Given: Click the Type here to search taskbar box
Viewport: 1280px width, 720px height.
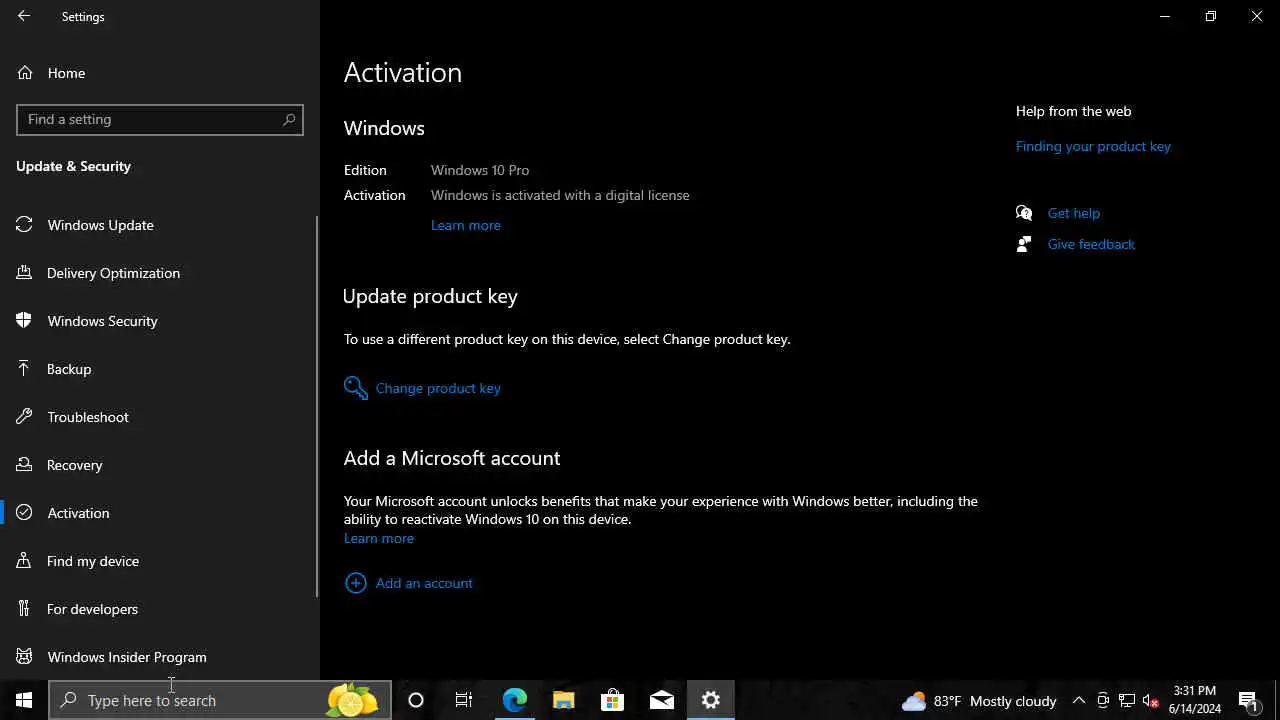Looking at the screenshot, I should (220, 701).
